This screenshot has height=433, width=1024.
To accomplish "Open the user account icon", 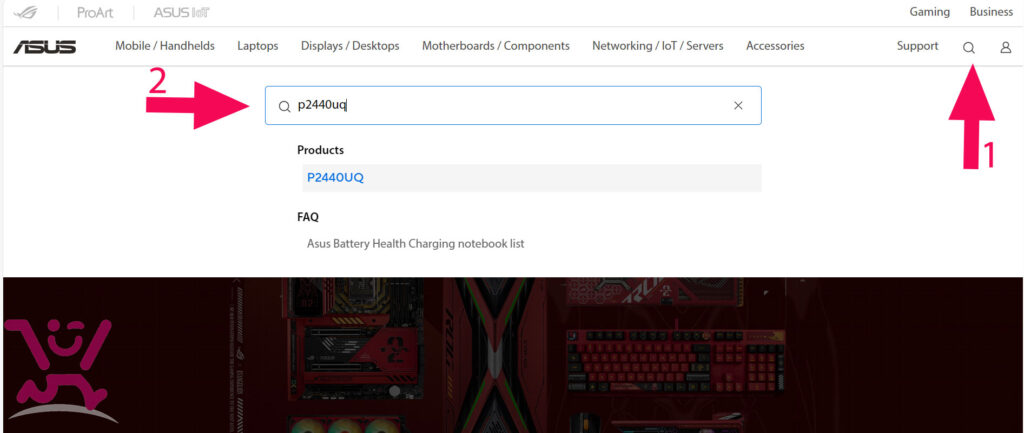I will 1006,47.
